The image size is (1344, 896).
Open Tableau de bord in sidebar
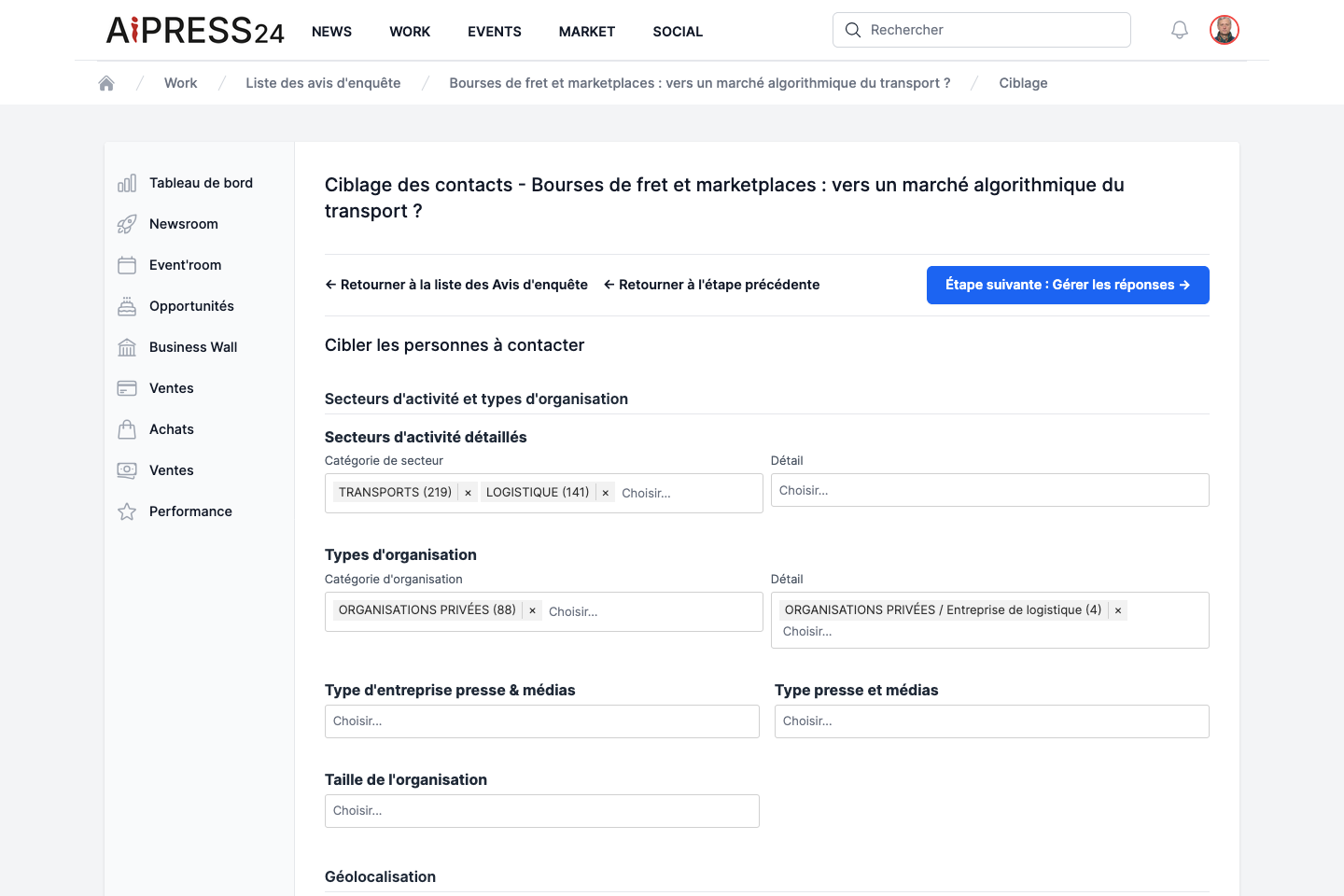click(200, 183)
